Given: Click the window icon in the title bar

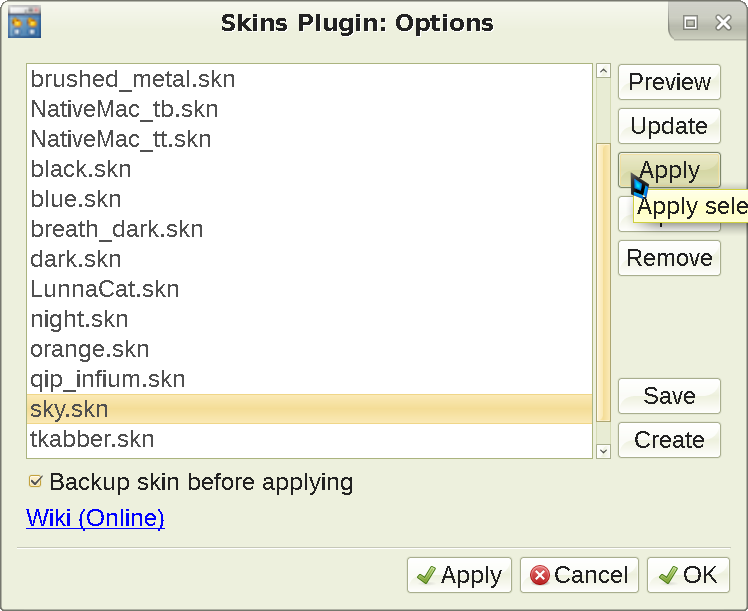Looking at the screenshot, I should pos(24,21).
